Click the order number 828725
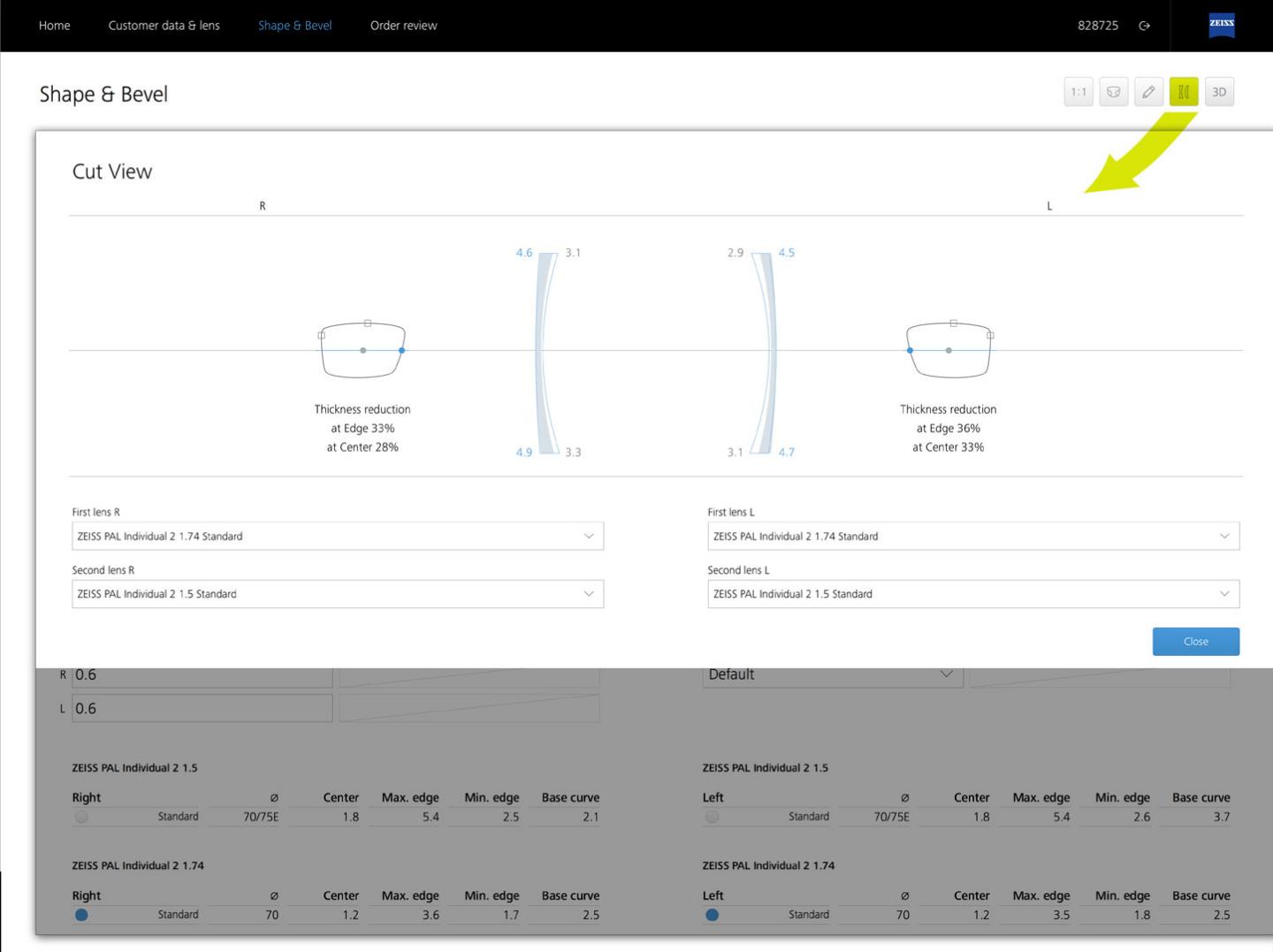Image resolution: width=1273 pixels, height=952 pixels. point(1098,26)
